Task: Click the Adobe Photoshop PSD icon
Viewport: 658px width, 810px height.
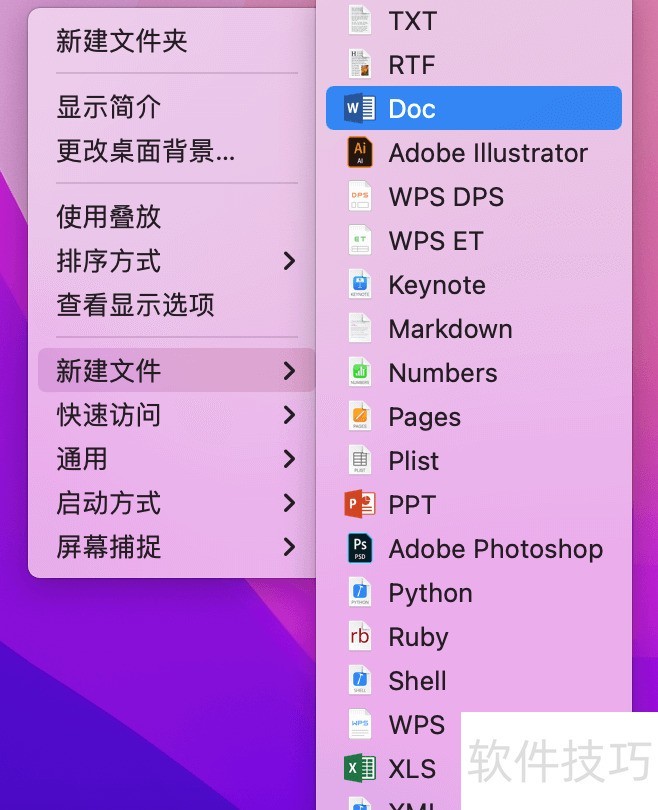Action: (359, 549)
